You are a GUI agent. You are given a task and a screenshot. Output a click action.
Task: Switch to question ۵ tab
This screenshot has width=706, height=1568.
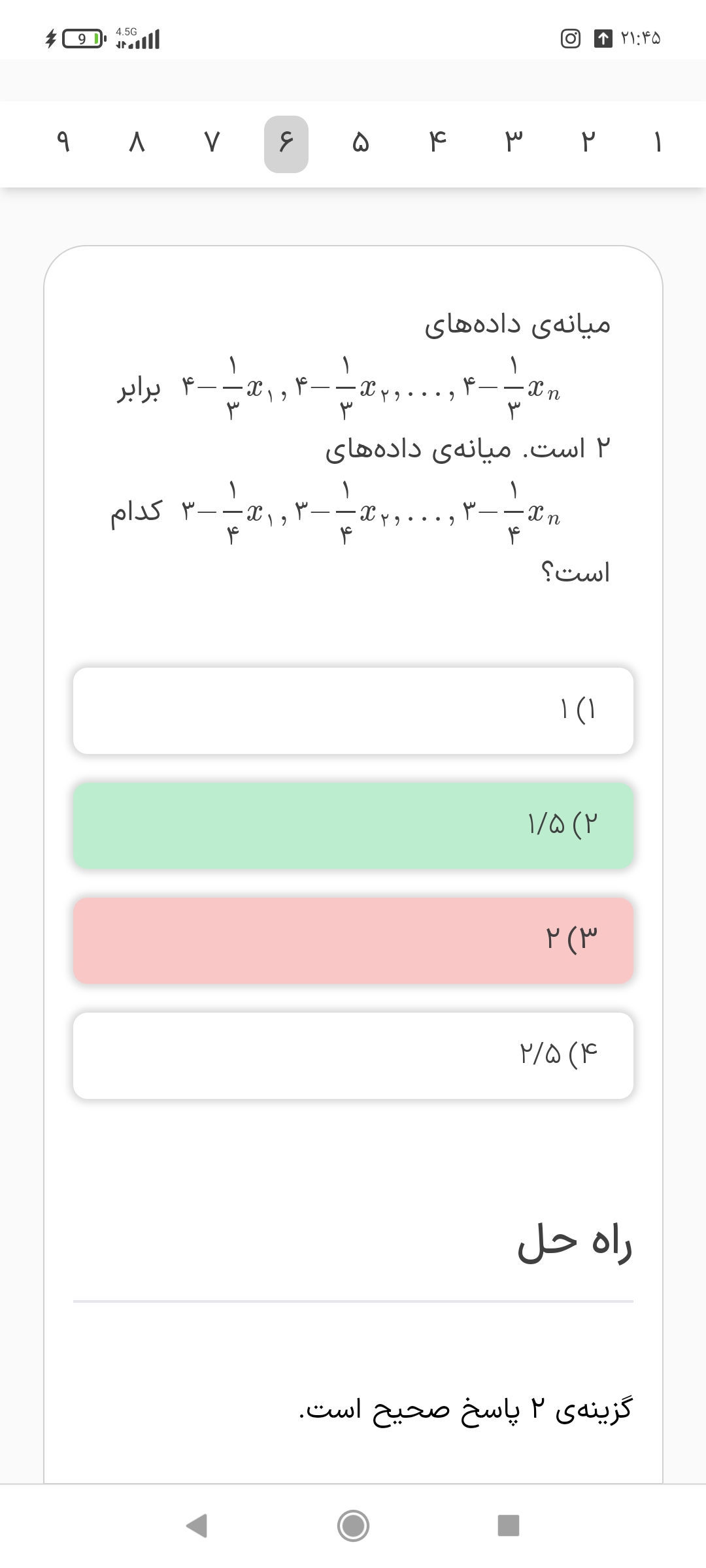pos(360,142)
